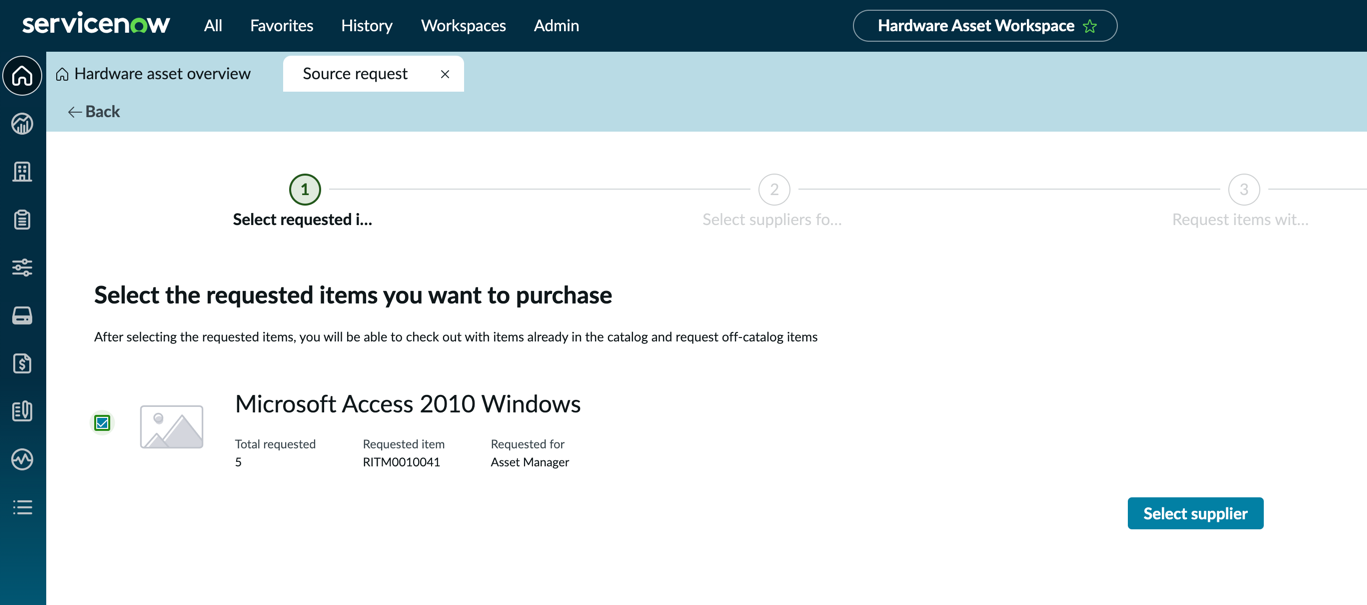Image resolution: width=1367 pixels, height=605 pixels.
Task: Close the Source request tab
Action: coord(445,74)
